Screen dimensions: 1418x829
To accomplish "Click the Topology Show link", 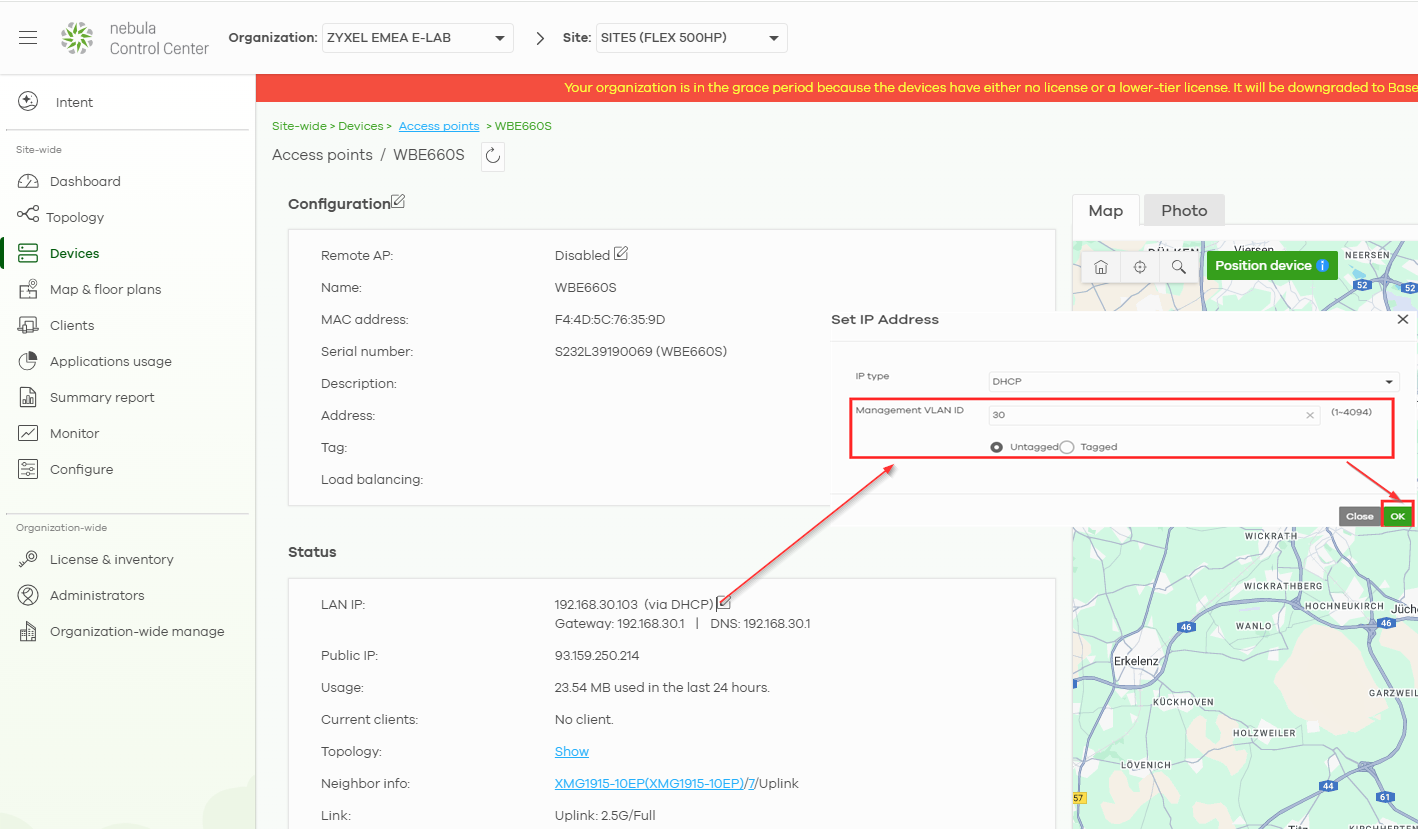I will [x=572, y=751].
